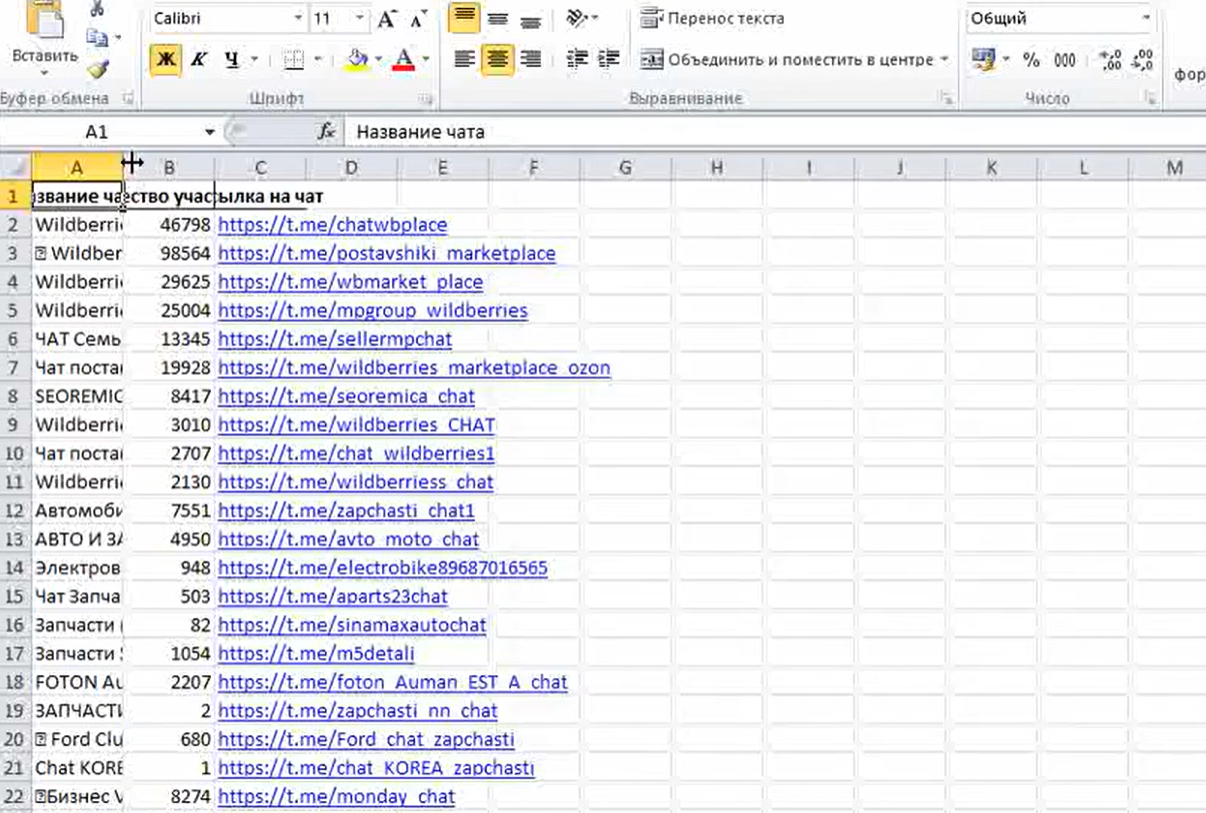This screenshot has width=1206, height=813.
Task: Open the chatwbplace Telegram link
Action: point(332,225)
